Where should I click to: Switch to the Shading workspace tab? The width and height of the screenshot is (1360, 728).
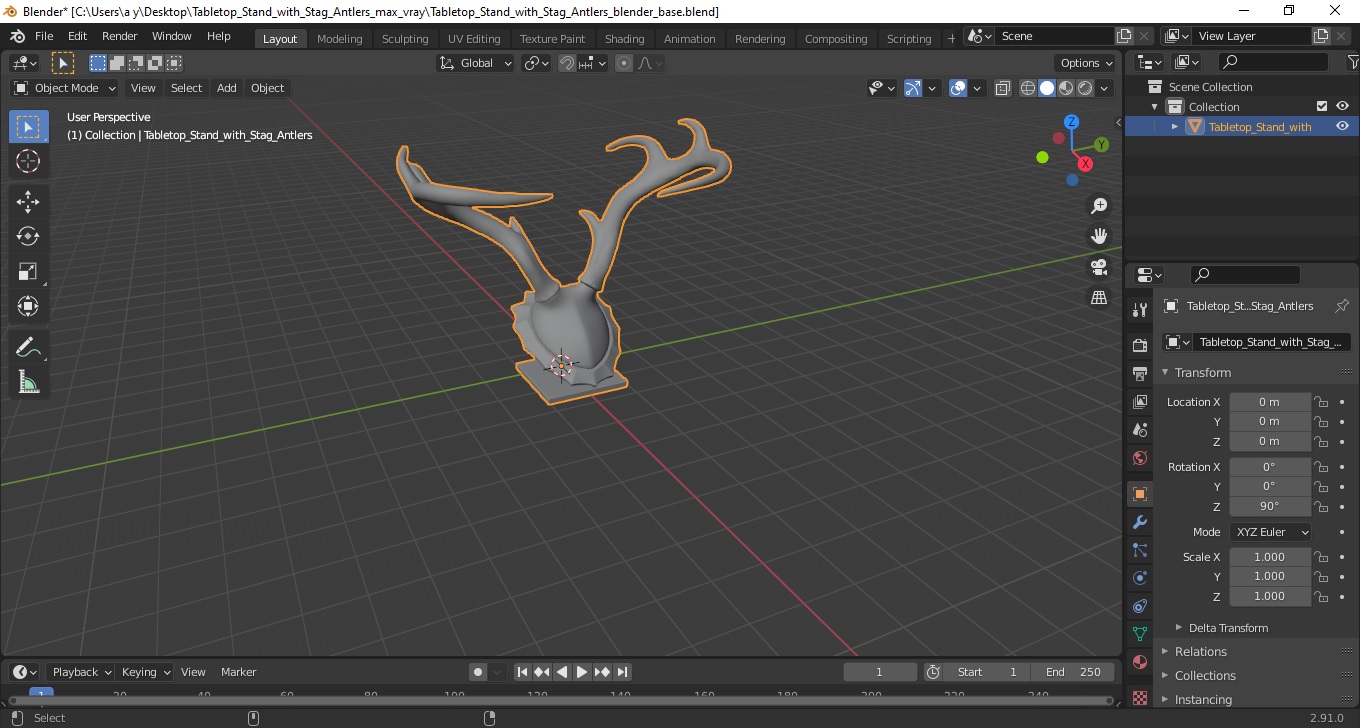(624, 38)
